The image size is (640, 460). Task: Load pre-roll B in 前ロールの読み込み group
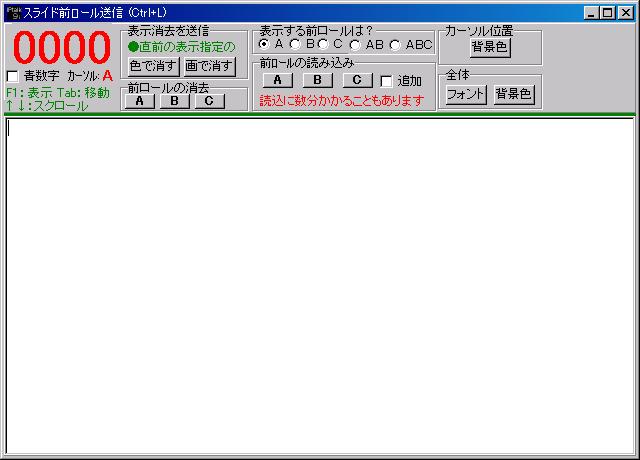pos(318,80)
